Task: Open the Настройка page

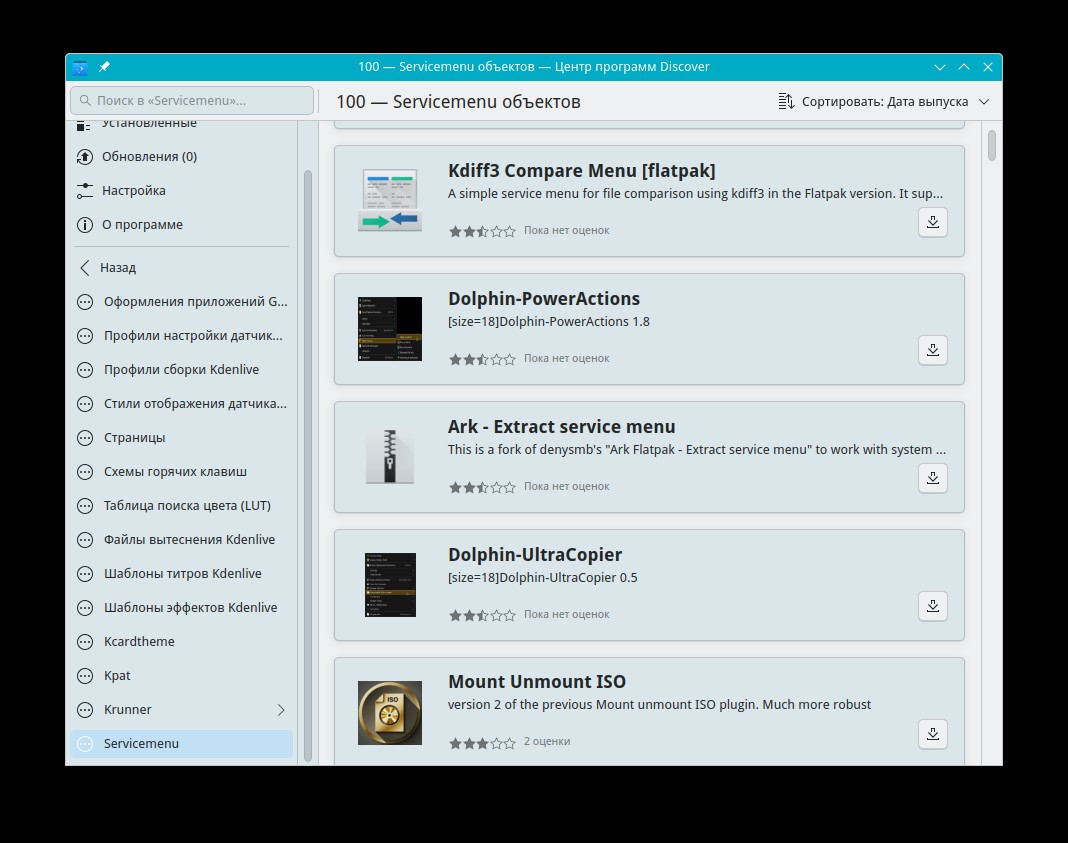Action: coord(181,191)
